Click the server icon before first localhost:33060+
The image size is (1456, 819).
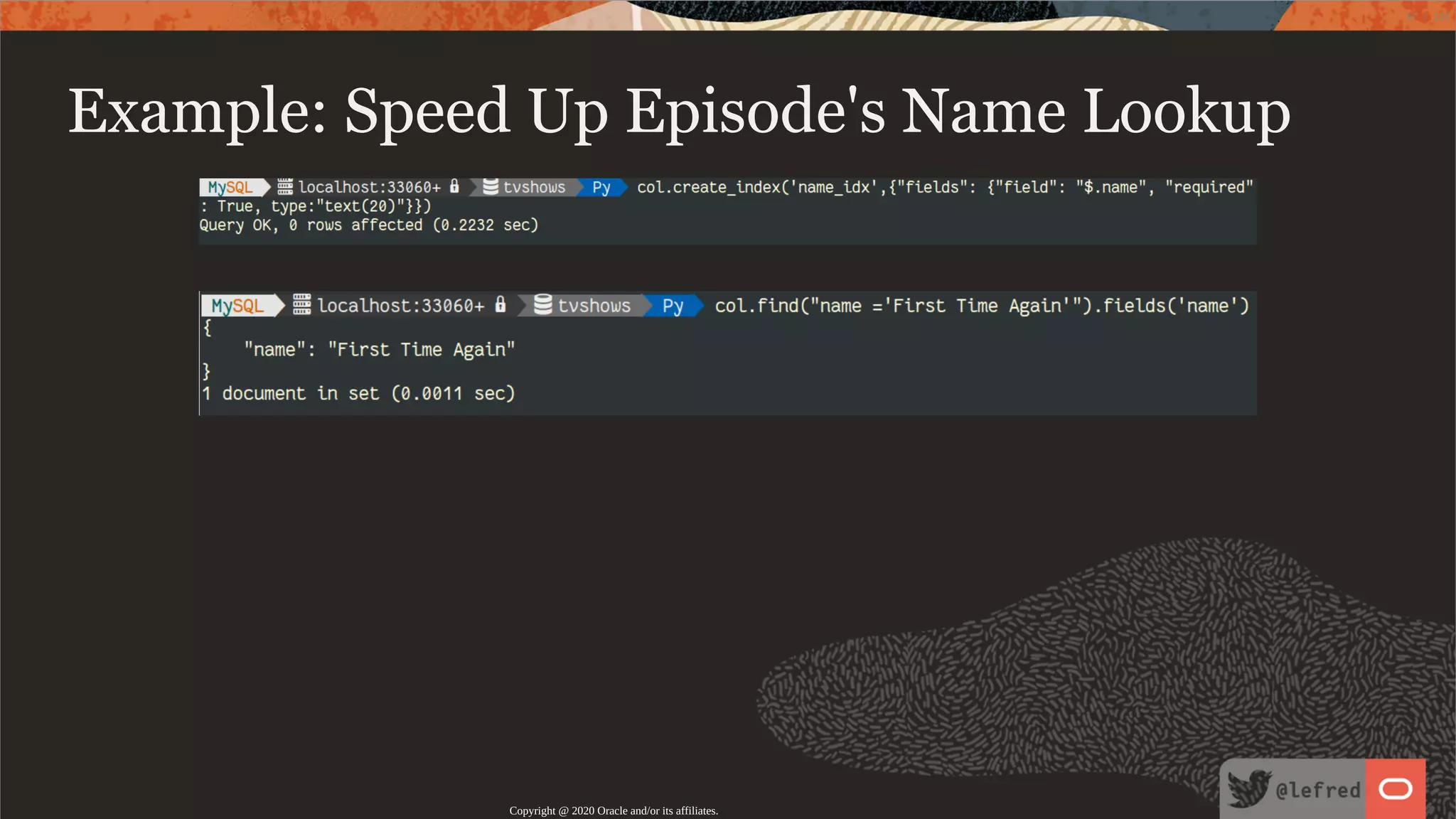pos(285,187)
